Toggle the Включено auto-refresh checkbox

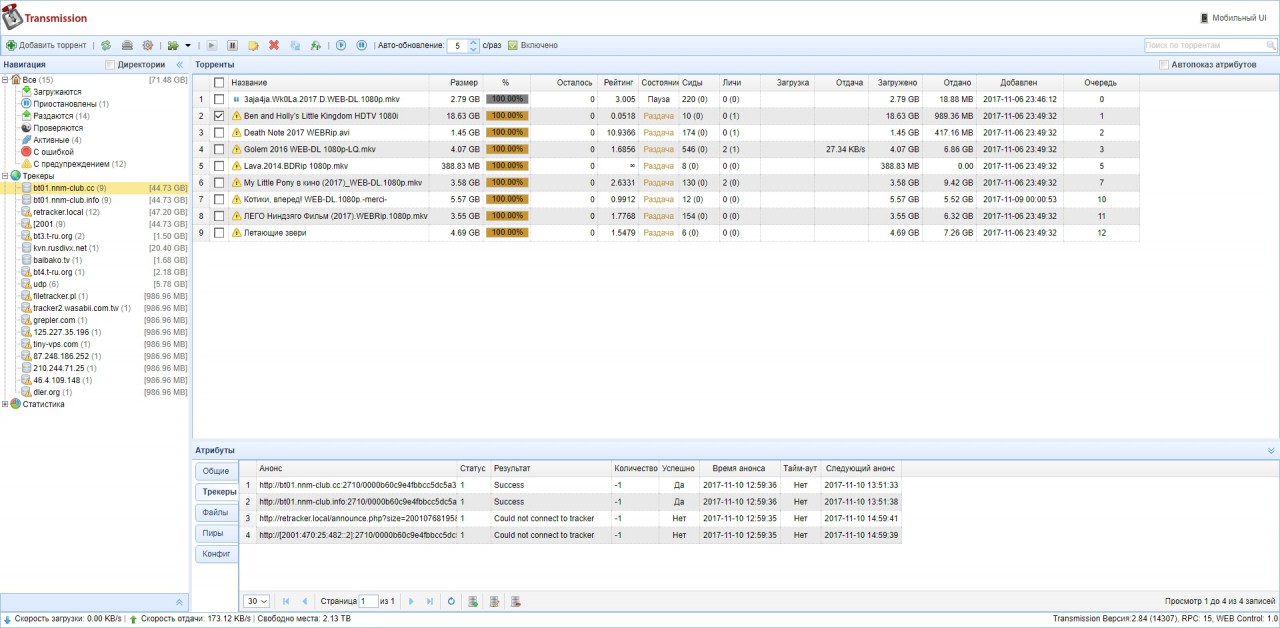513,45
